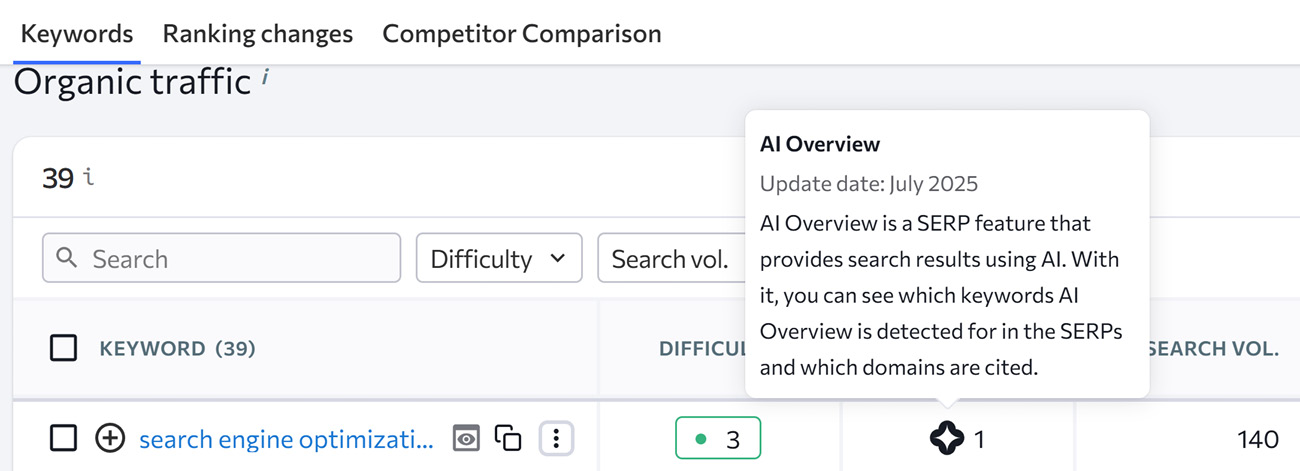Open the three-dot menu for the keyword row
The width and height of the screenshot is (1300, 471).
(556, 438)
